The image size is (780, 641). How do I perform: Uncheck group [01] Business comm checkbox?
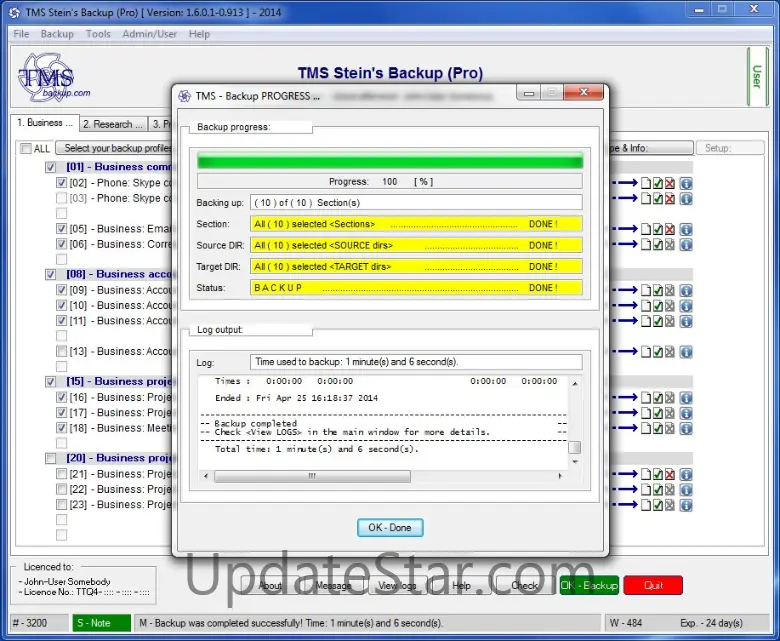pyautogui.click(x=50, y=167)
